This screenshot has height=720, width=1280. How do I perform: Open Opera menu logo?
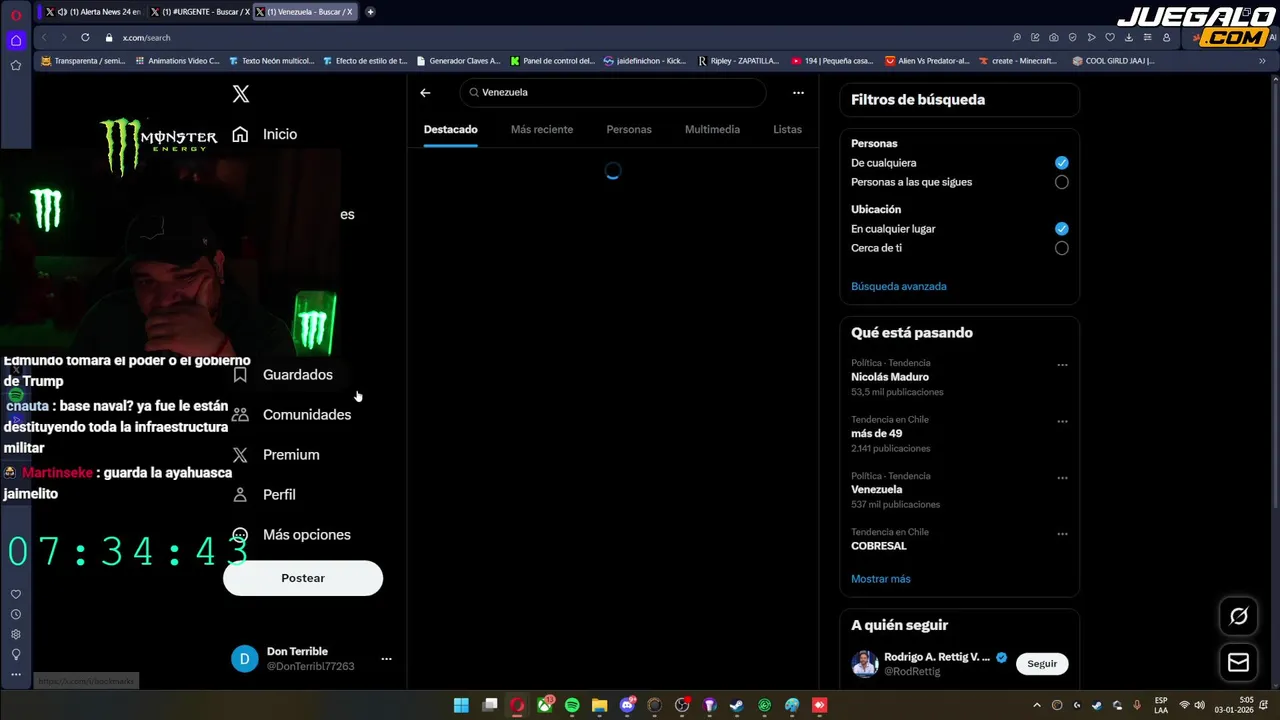(x=16, y=14)
